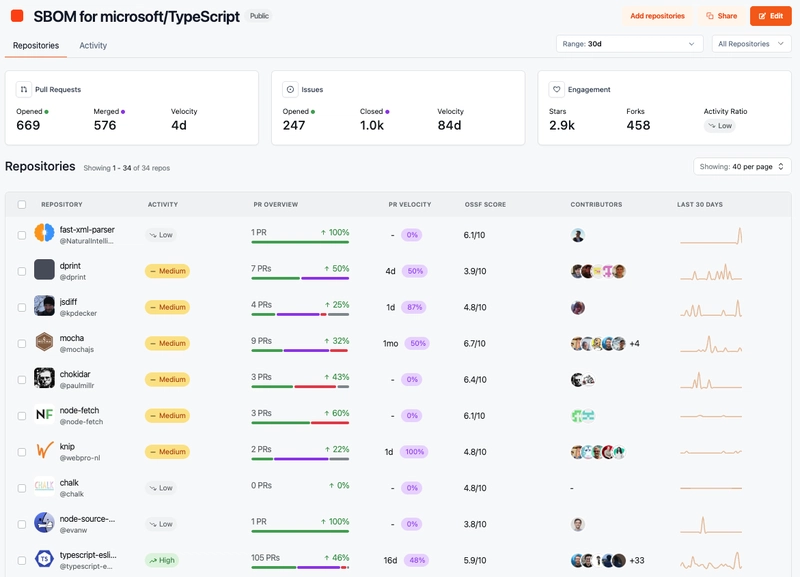Click node-fetch contributor avatars

583,416
